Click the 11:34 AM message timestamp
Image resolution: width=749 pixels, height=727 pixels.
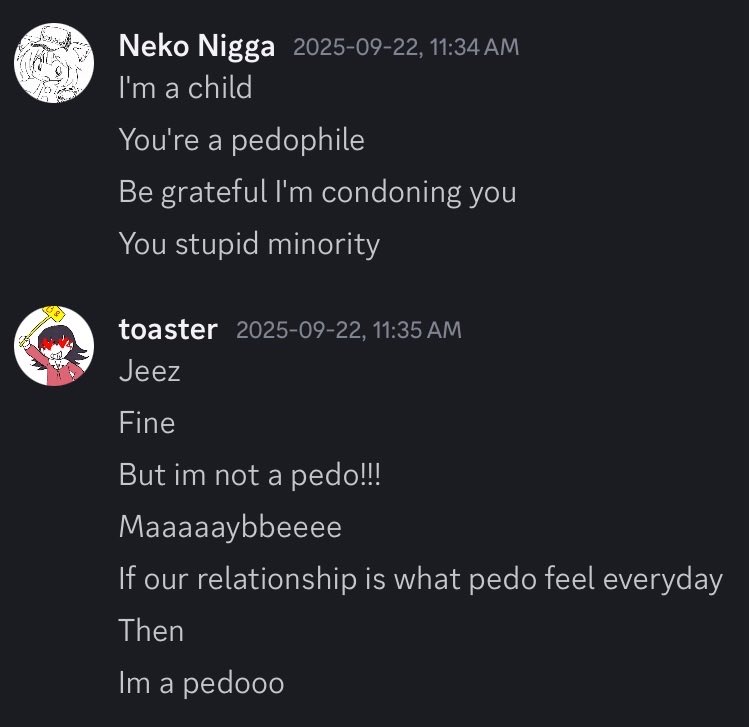coord(406,47)
